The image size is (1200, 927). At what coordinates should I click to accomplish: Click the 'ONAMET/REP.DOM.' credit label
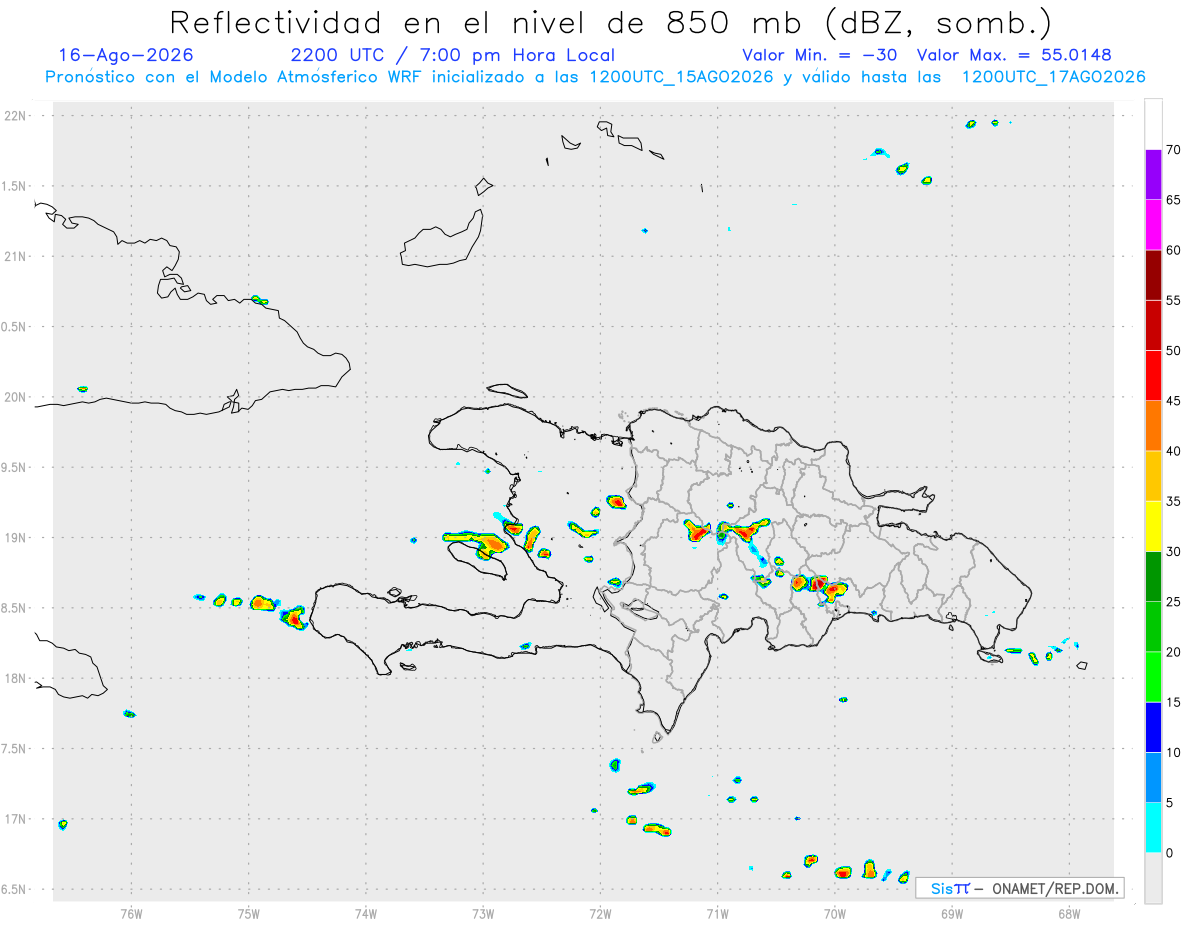(x=1055, y=888)
